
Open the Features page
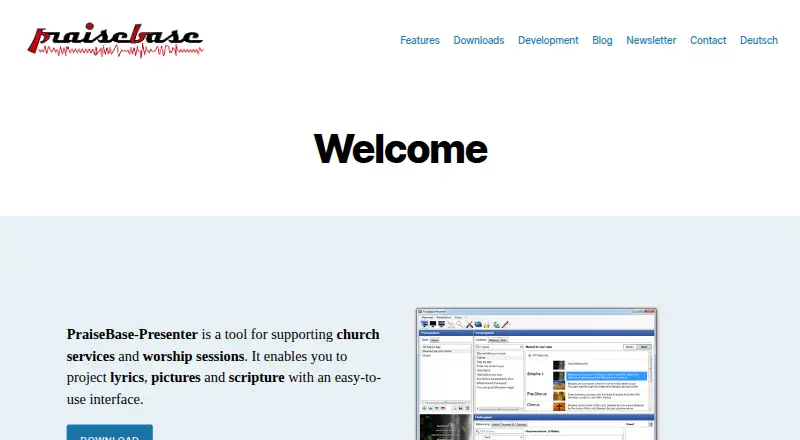(419, 40)
